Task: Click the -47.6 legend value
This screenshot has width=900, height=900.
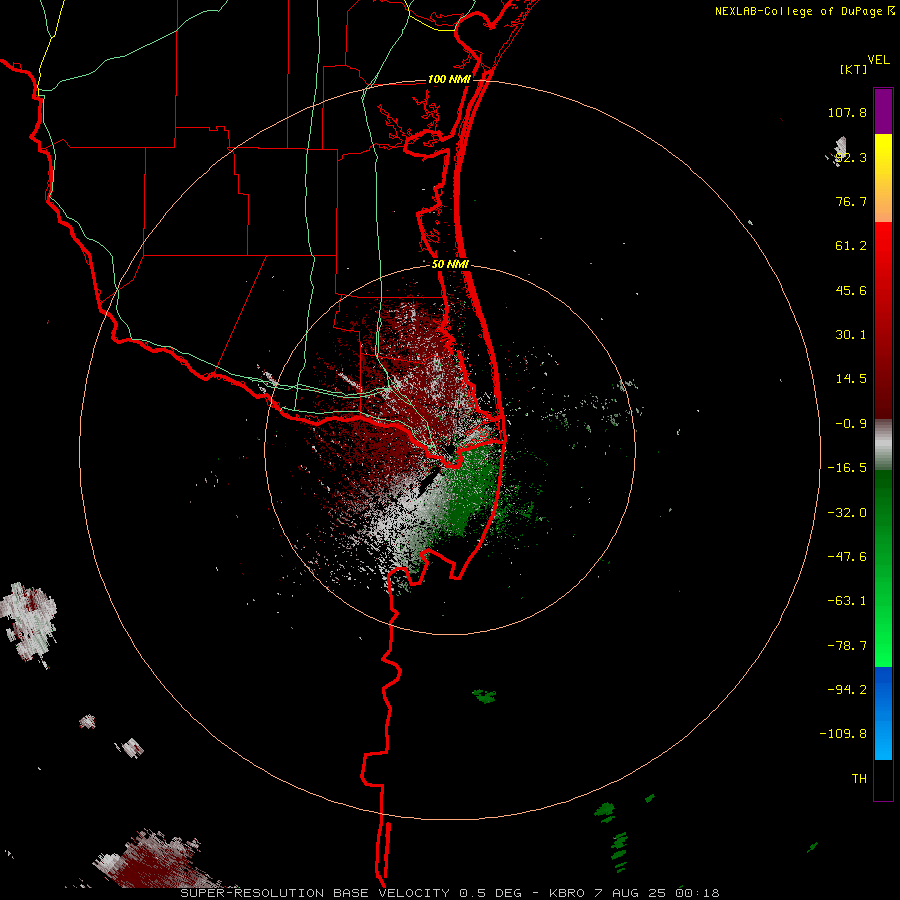Action: 847,557
